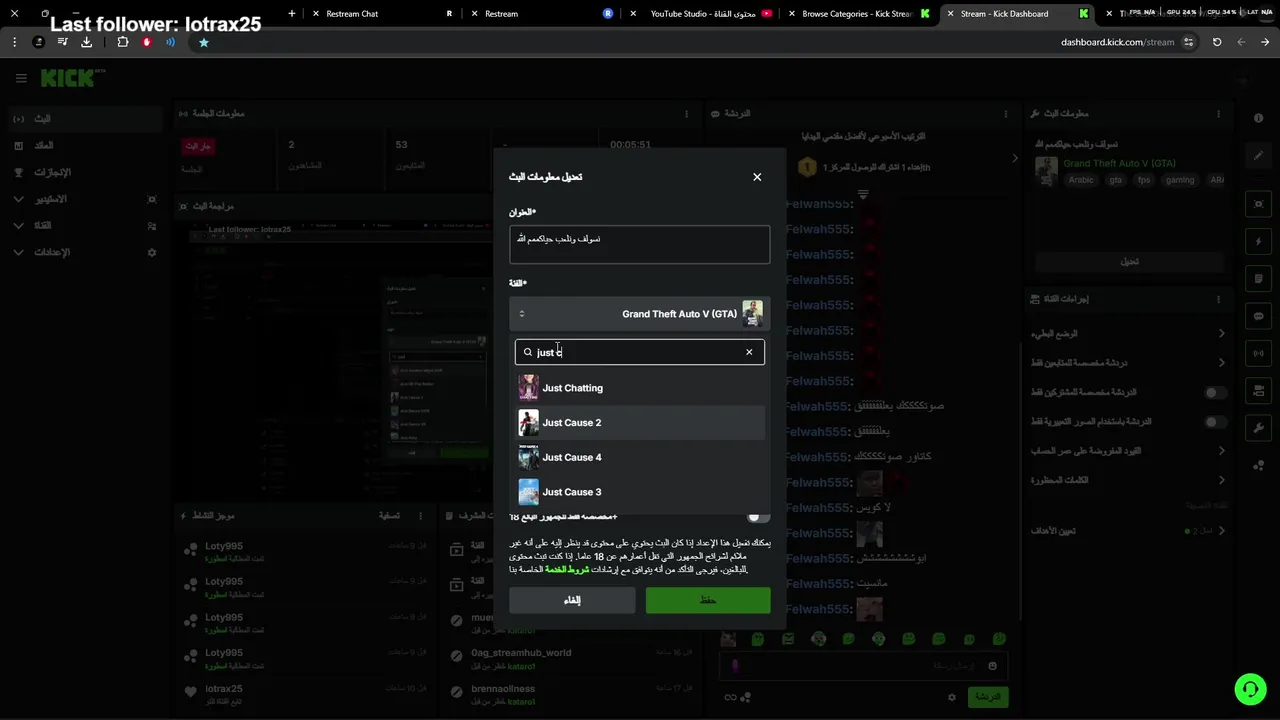Click the Just Chatting category thumbnail
1280x720 pixels.
528,388
